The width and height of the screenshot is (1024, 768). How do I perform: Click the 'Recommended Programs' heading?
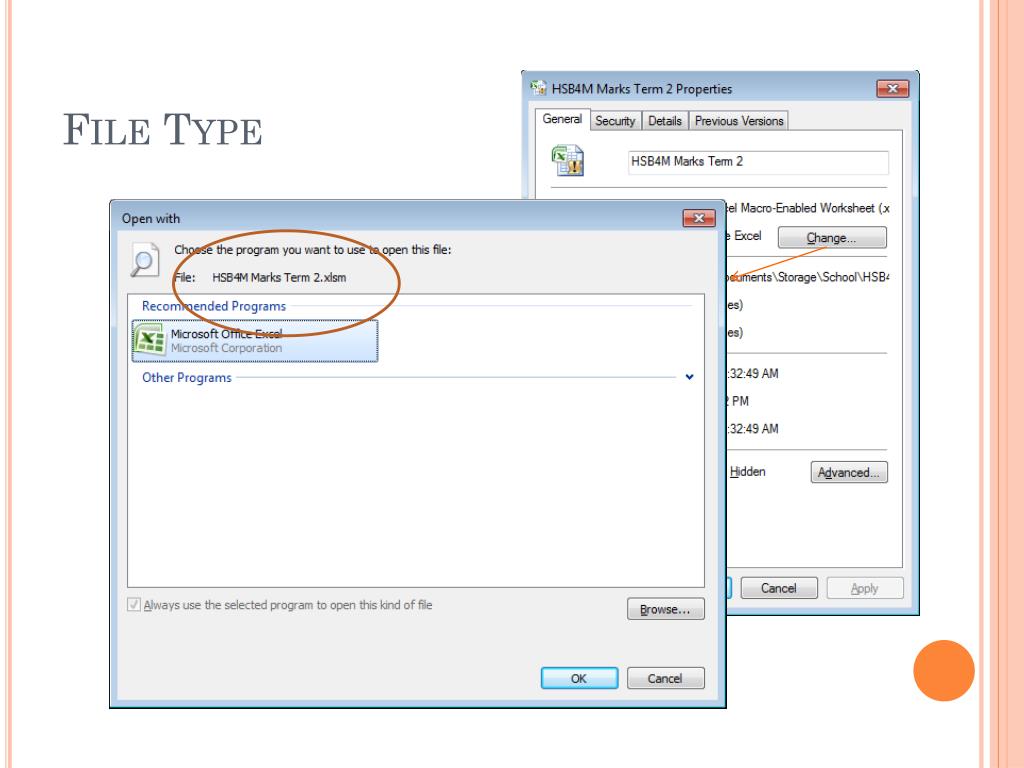[x=214, y=306]
